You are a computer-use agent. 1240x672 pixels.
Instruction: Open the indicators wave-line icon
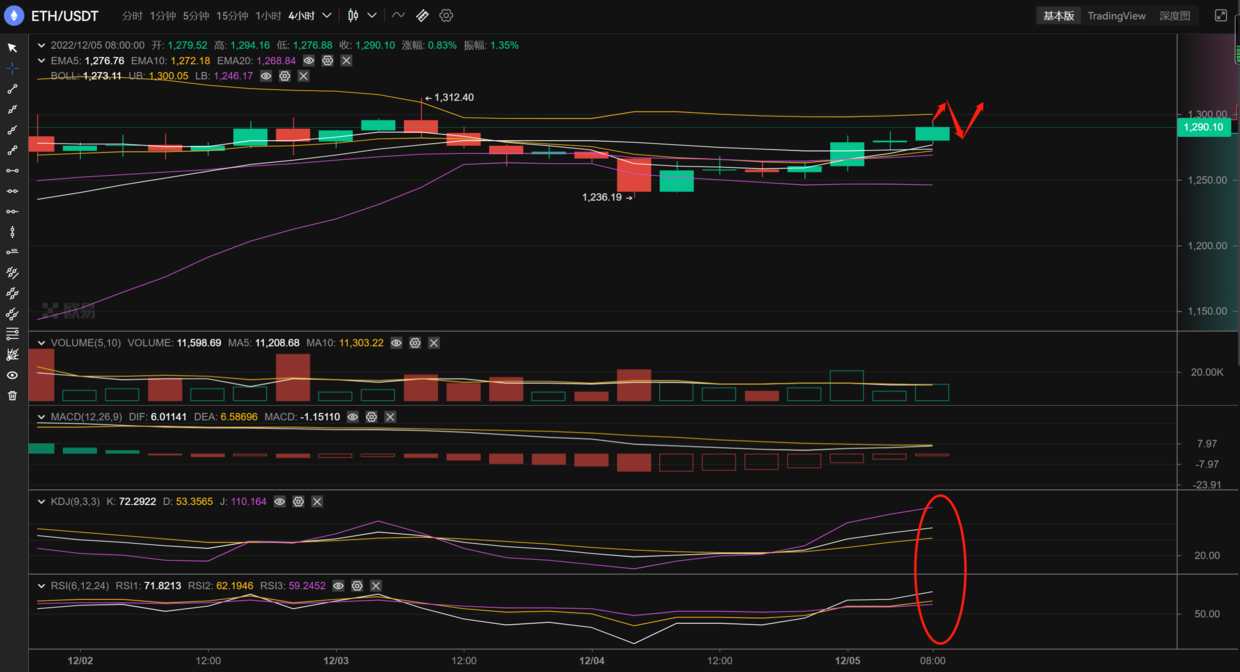click(398, 16)
